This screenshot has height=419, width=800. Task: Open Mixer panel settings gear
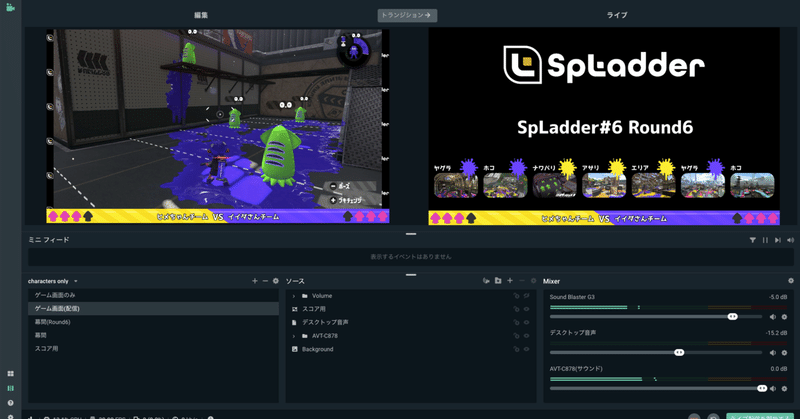pyautogui.click(x=791, y=281)
